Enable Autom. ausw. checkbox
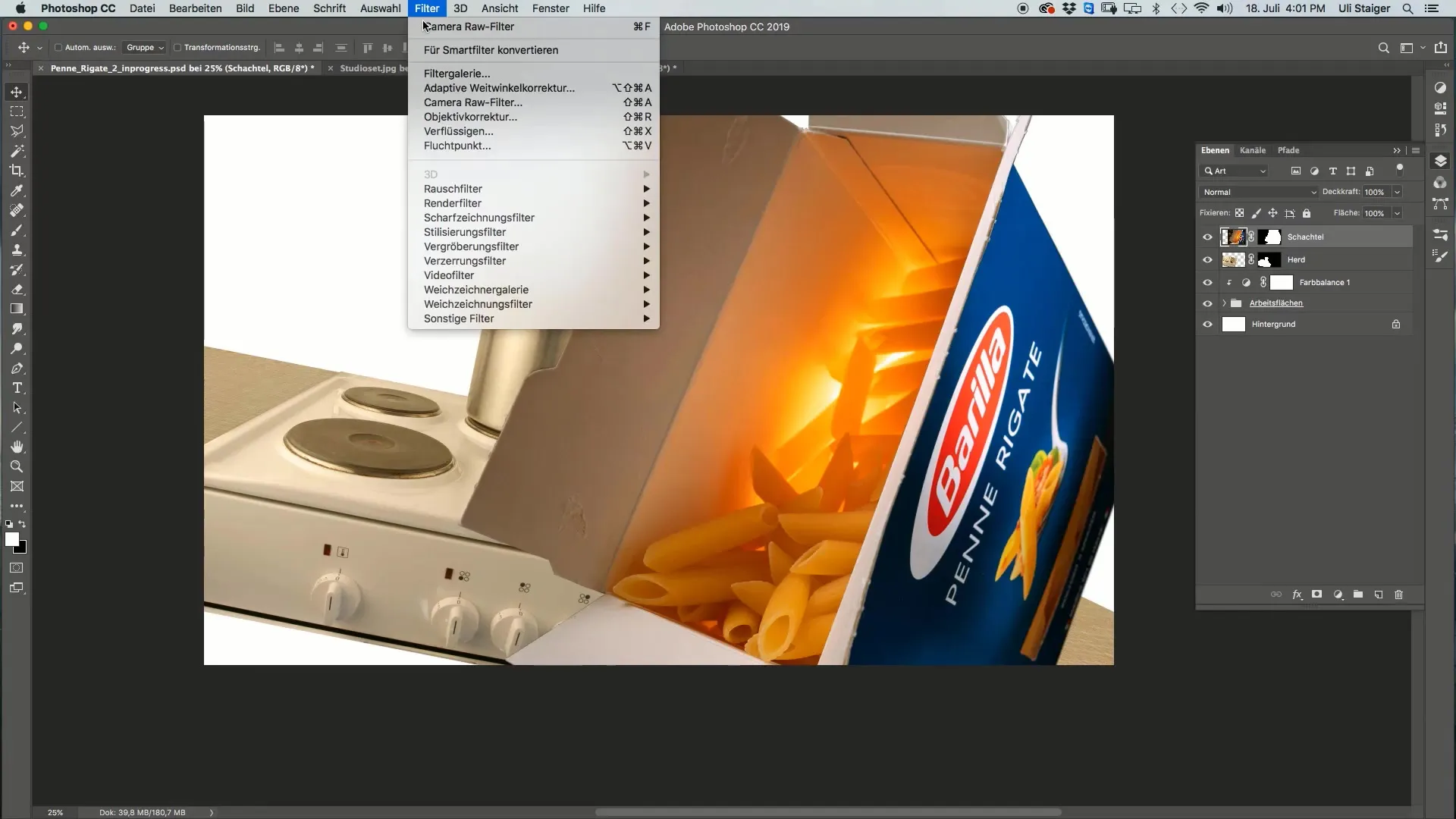 [58, 48]
